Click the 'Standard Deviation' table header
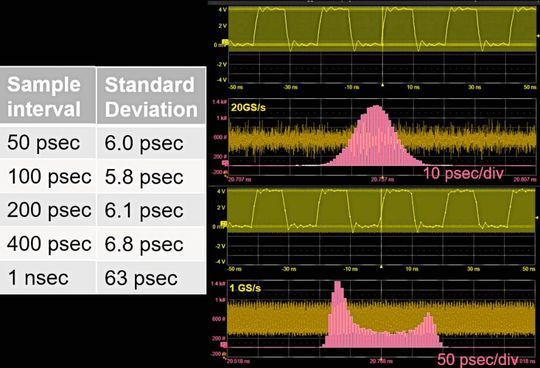The width and height of the screenshot is (540, 368). tap(151, 95)
